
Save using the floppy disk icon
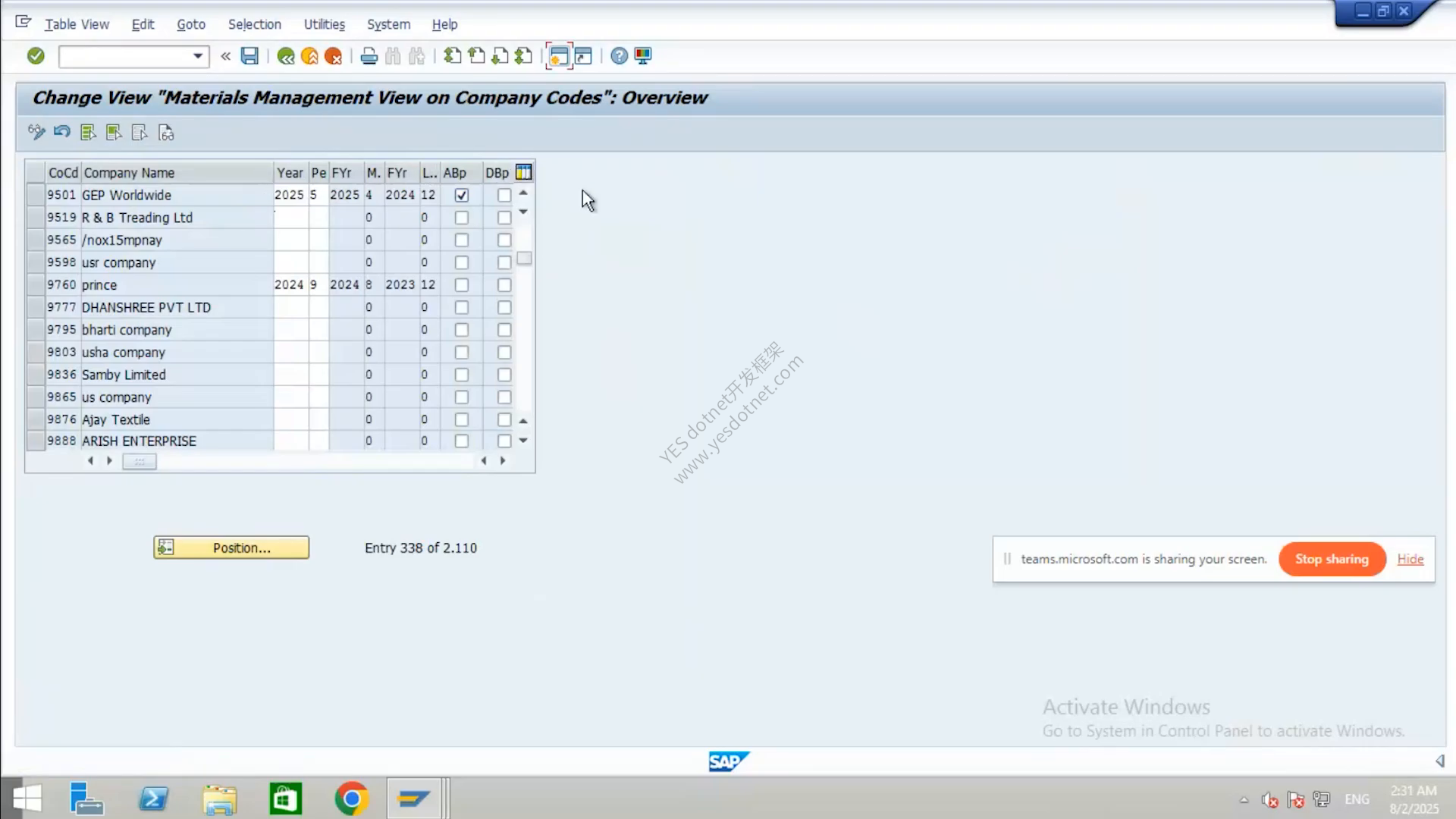(249, 55)
